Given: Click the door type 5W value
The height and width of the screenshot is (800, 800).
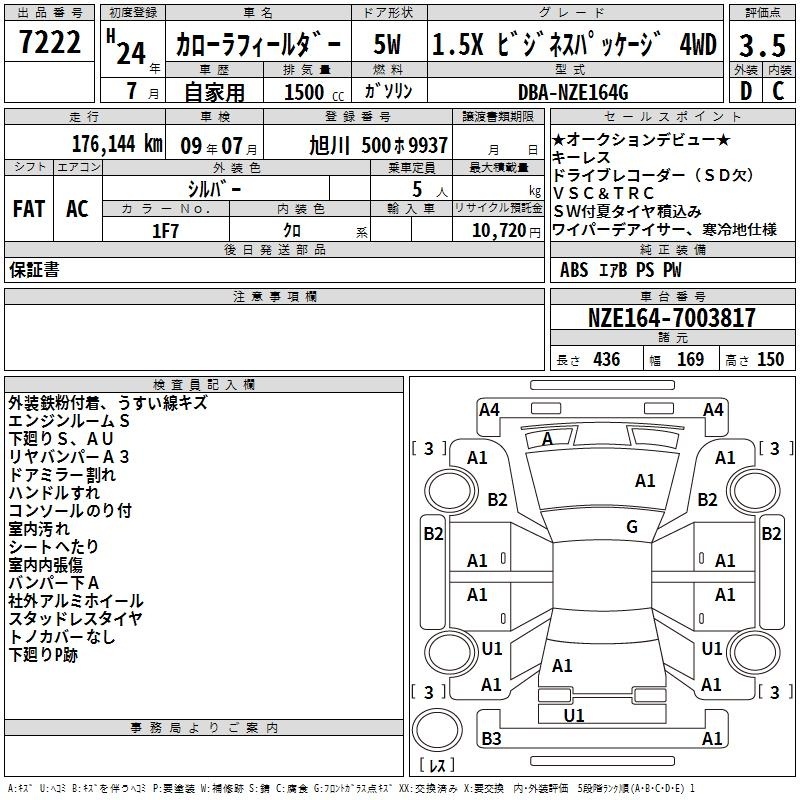Looking at the screenshot, I should click(387, 44).
